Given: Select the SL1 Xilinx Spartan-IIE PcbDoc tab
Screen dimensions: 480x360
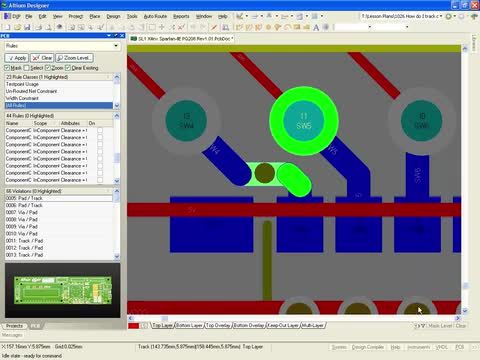Looking at the screenshot, I should click(x=181, y=39).
